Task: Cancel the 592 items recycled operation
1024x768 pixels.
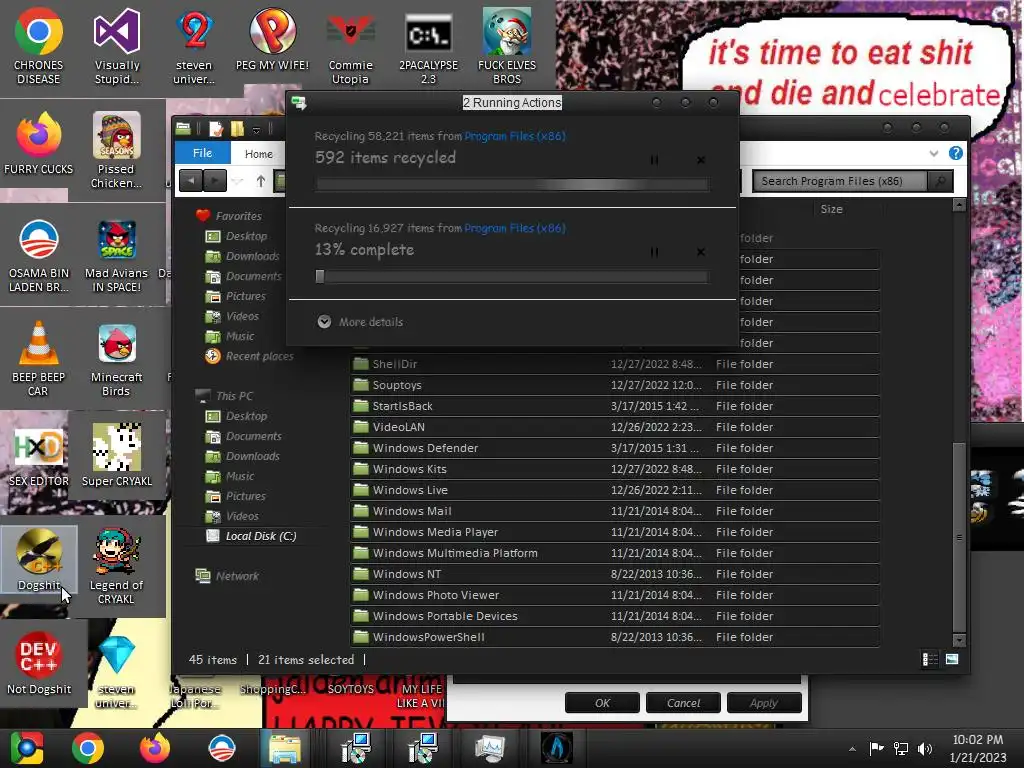Action: click(x=701, y=160)
